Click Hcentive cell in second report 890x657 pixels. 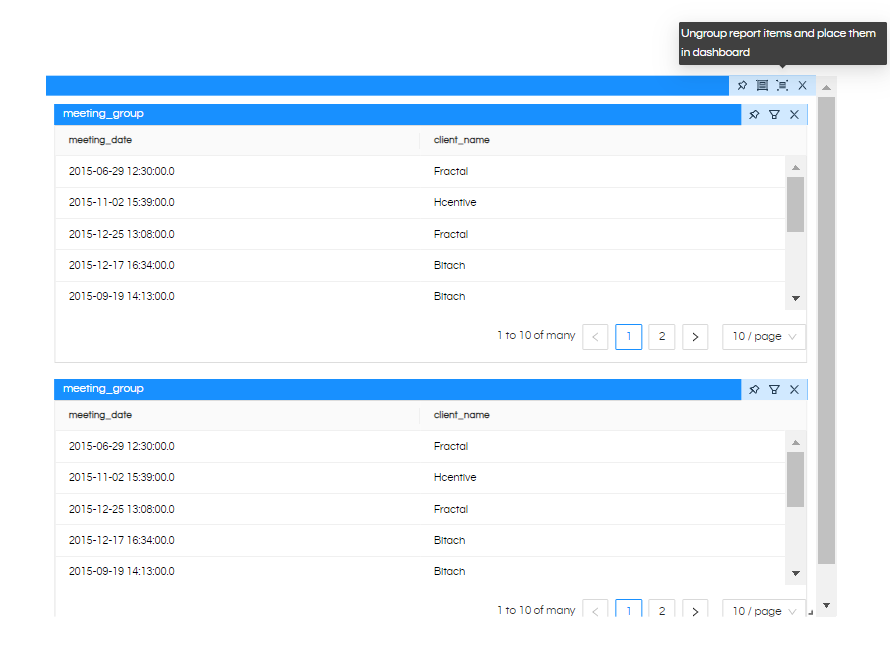(455, 478)
